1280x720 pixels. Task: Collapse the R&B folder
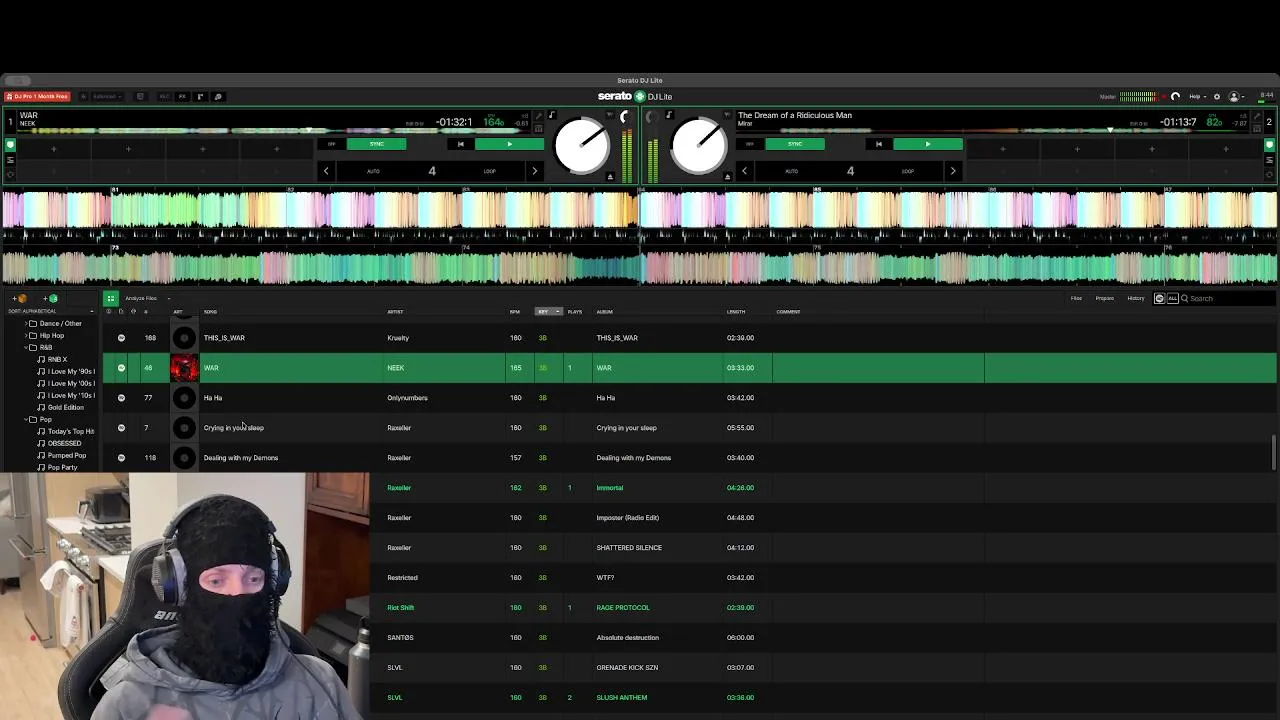click(x=26, y=347)
